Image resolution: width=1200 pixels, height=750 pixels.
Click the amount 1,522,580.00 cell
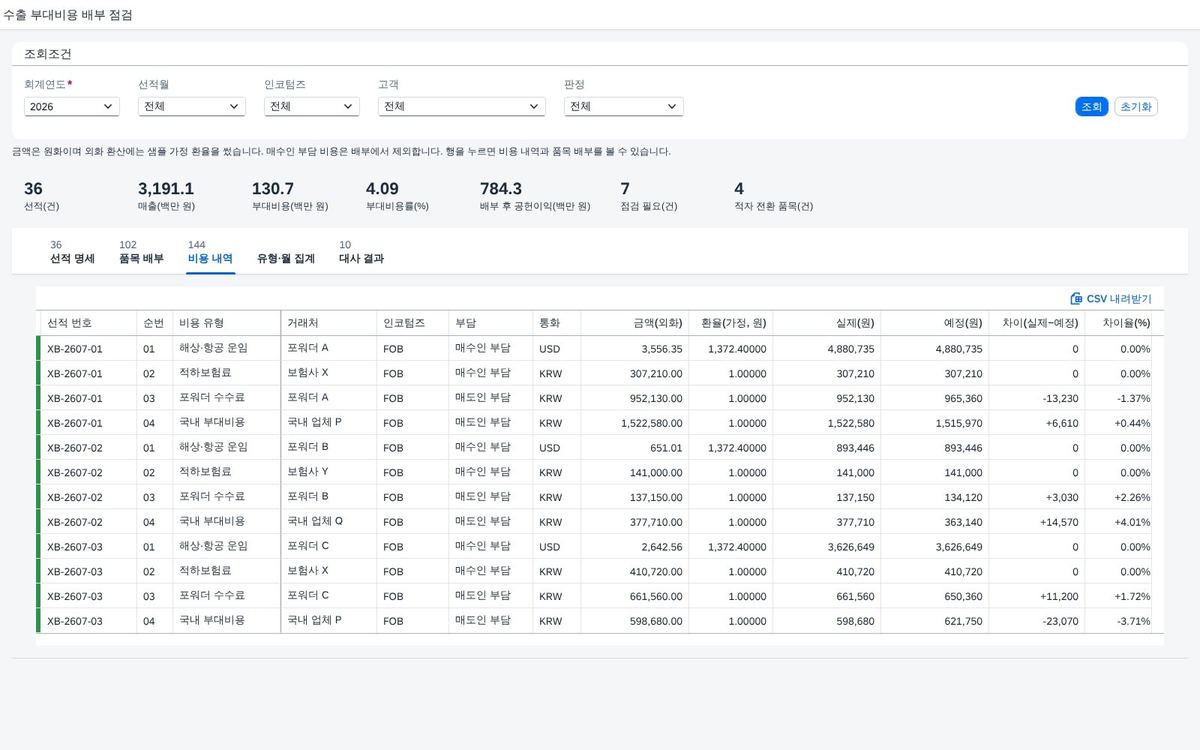(636, 423)
